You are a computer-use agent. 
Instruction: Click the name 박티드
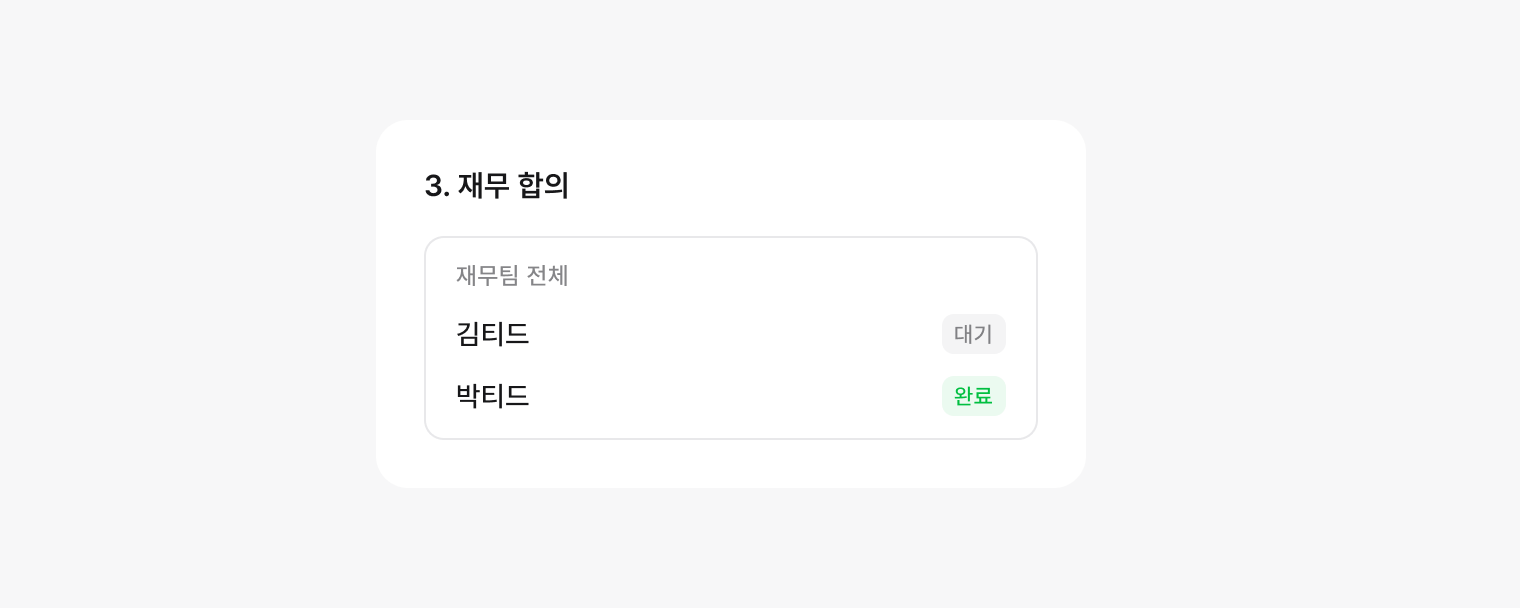(492, 396)
